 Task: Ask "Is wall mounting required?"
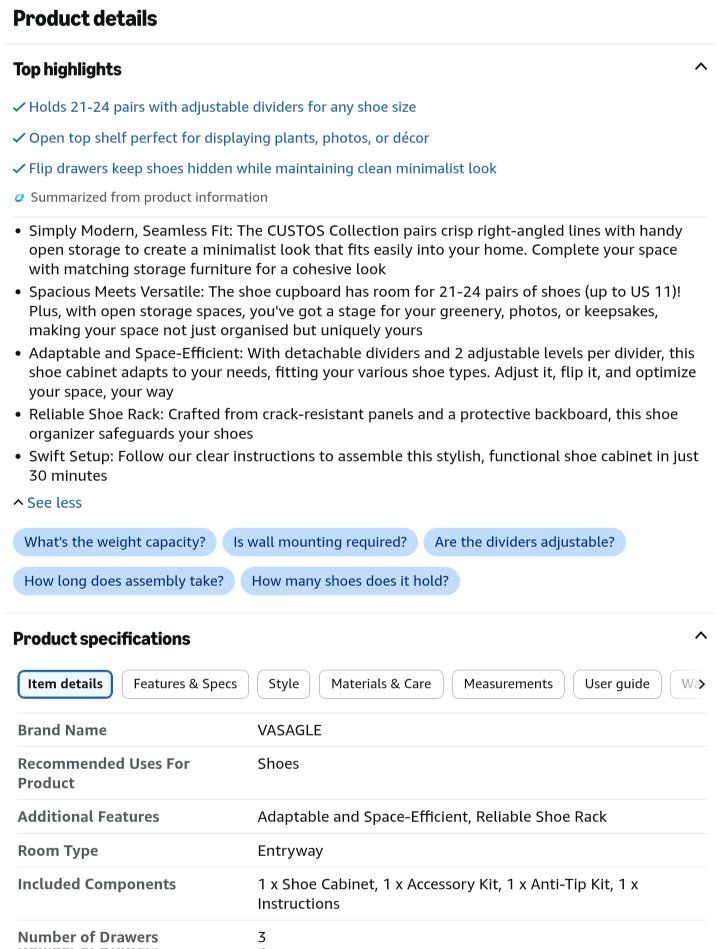coord(320,542)
